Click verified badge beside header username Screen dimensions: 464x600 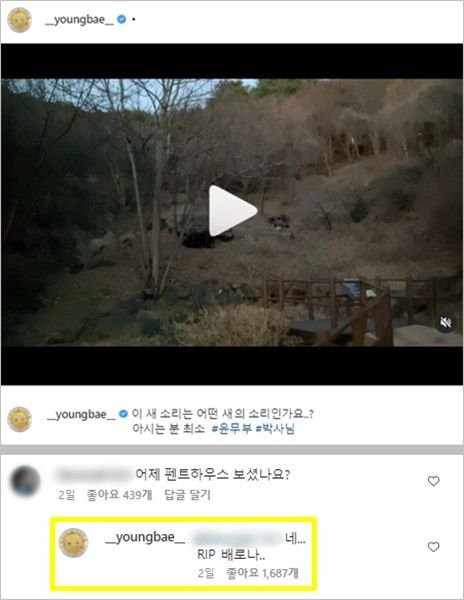point(122,19)
